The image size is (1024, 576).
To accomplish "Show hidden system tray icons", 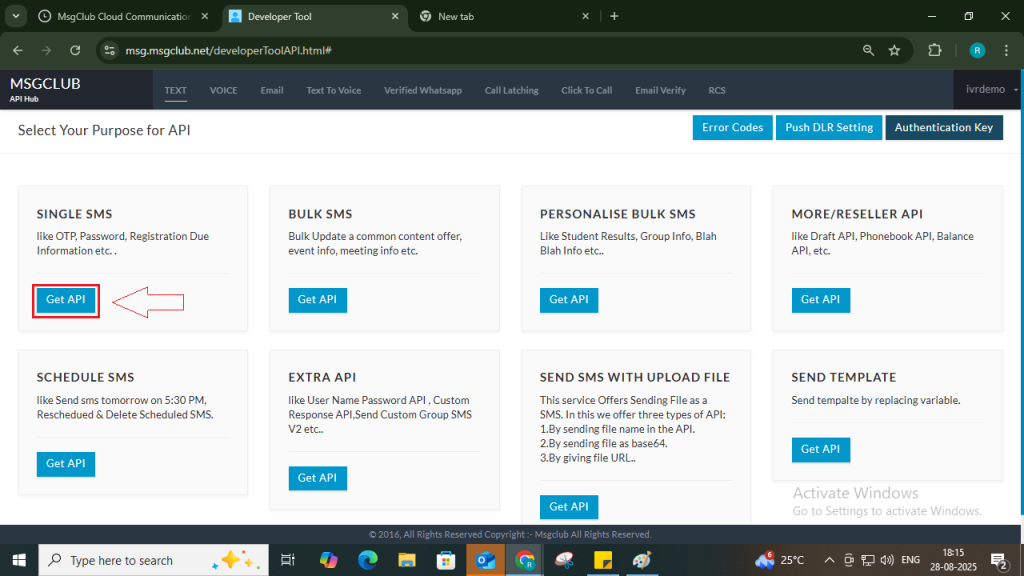I will coord(829,560).
